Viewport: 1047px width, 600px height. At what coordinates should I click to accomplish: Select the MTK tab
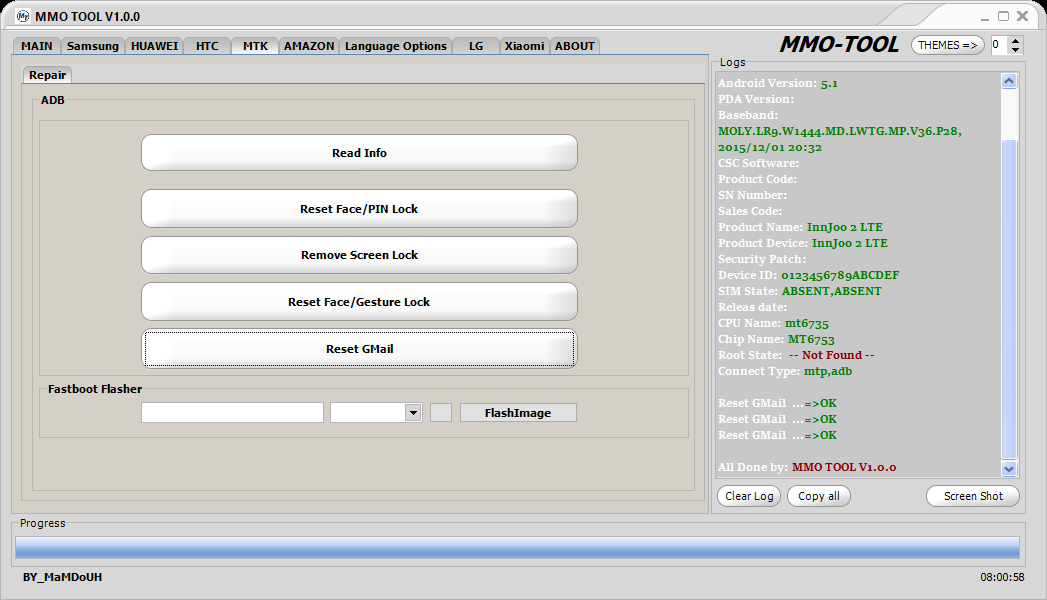click(x=255, y=45)
